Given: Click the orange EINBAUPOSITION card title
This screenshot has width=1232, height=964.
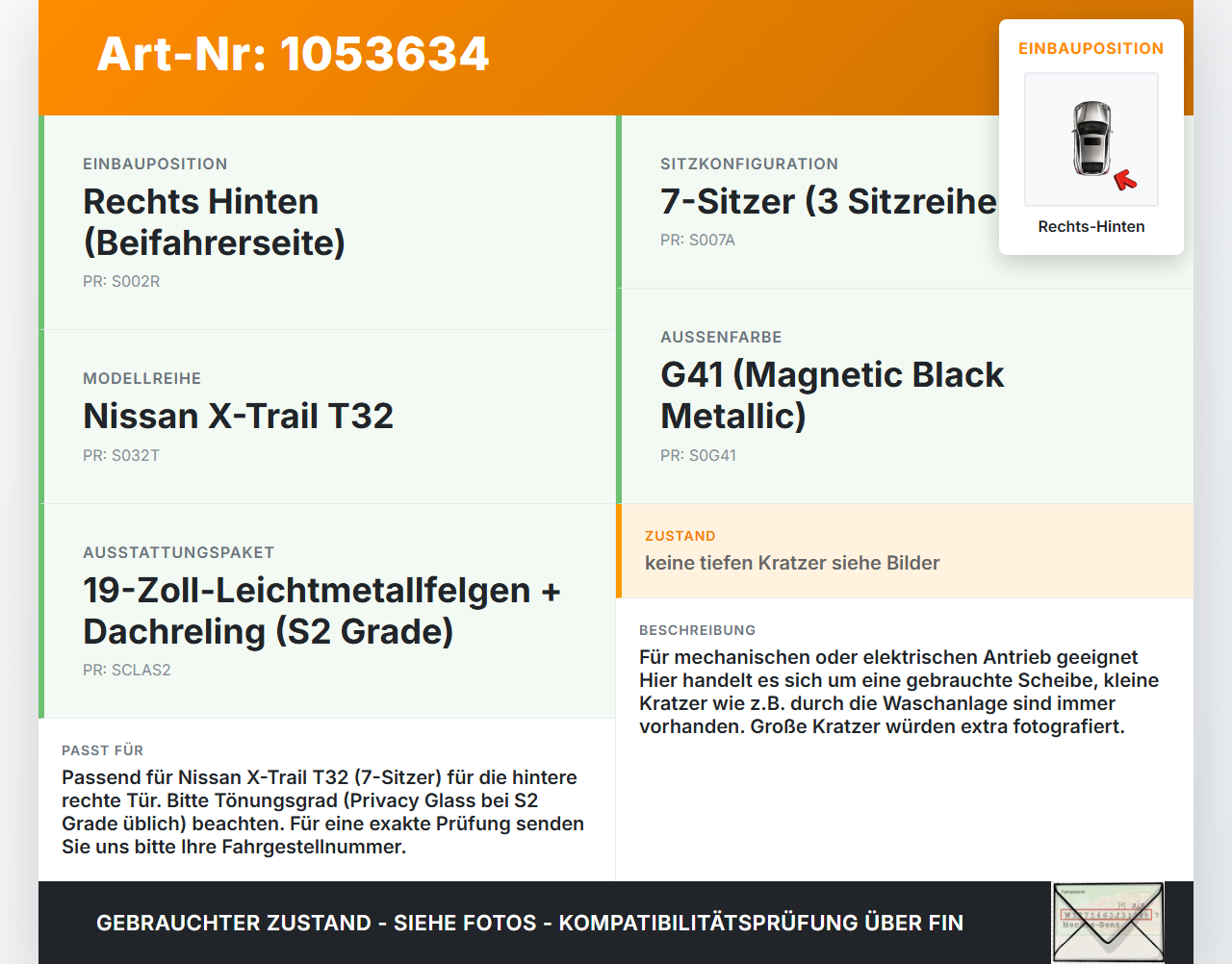Looking at the screenshot, I should 1091,48.
